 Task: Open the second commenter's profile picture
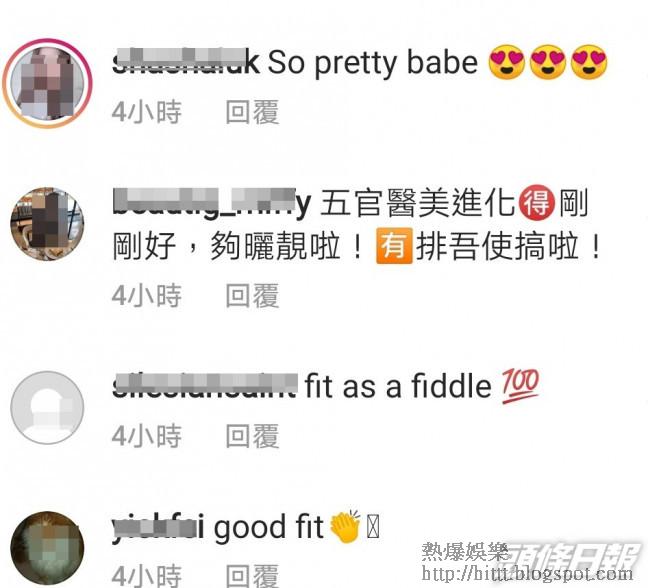coord(47,224)
